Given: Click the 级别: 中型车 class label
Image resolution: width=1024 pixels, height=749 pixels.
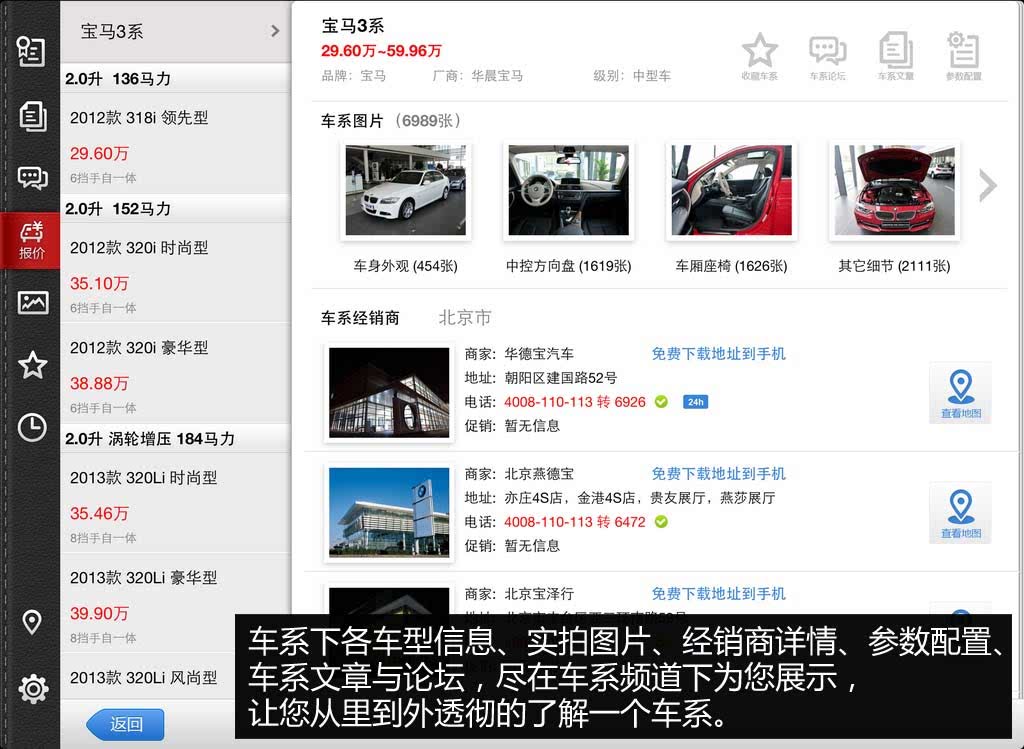Looking at the screenshot, I should tap(632, 76).
